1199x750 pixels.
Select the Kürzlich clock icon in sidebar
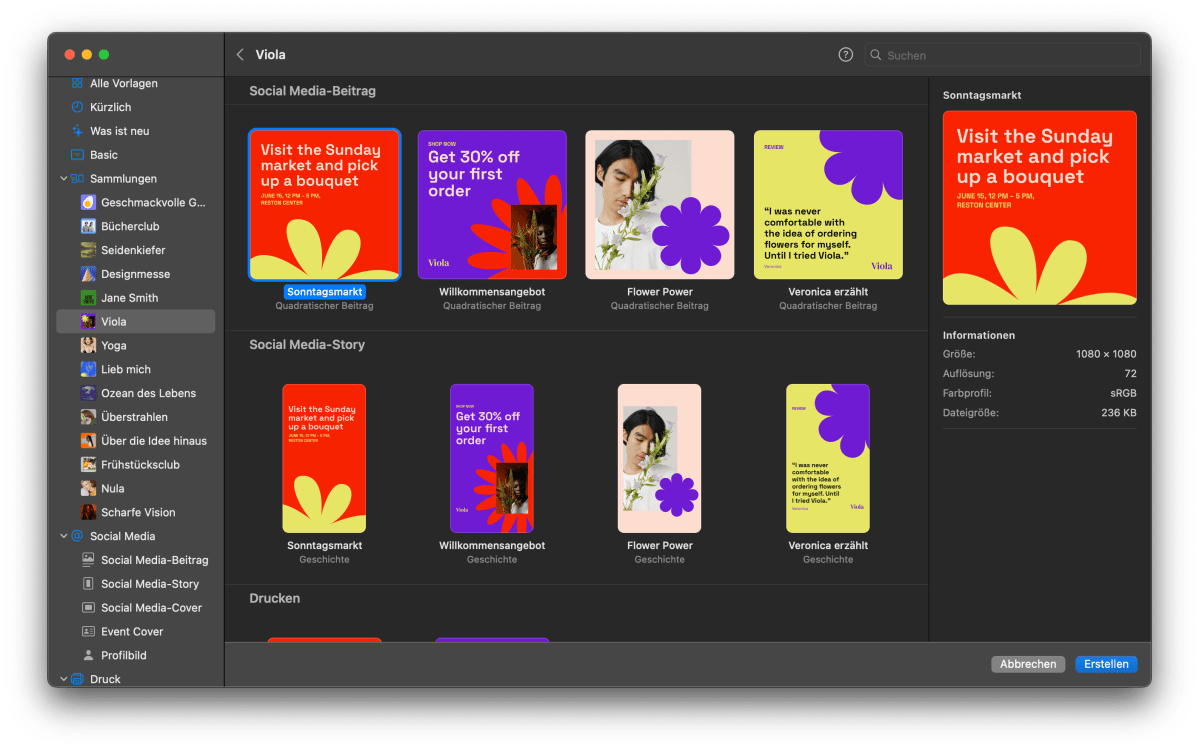(77, 107)
